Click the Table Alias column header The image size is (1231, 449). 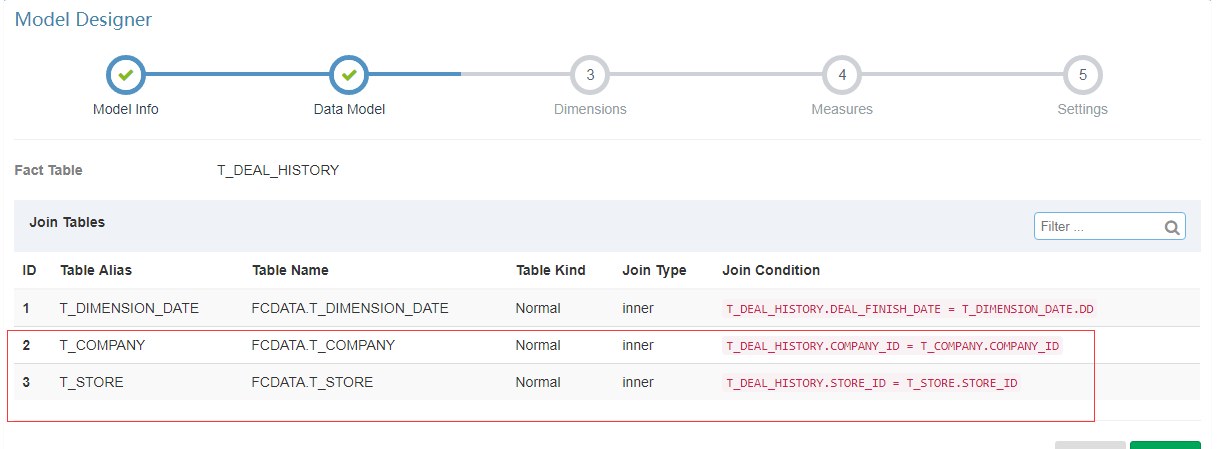pyautogui.click(x=96, y=270)
